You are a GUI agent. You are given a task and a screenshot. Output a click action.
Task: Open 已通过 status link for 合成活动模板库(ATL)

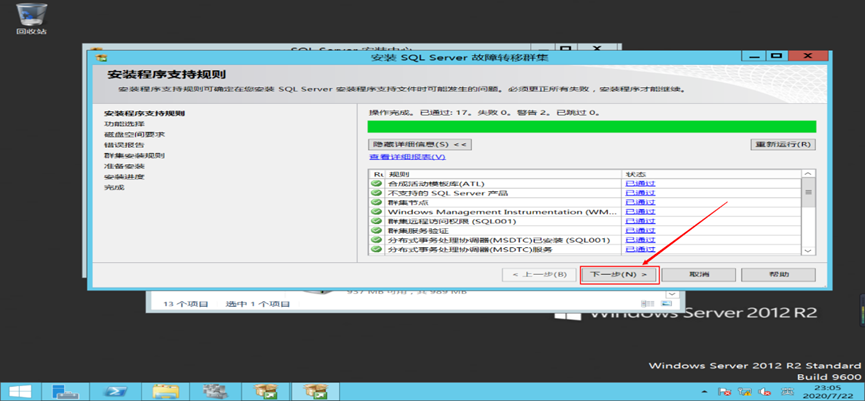point(640,184)
